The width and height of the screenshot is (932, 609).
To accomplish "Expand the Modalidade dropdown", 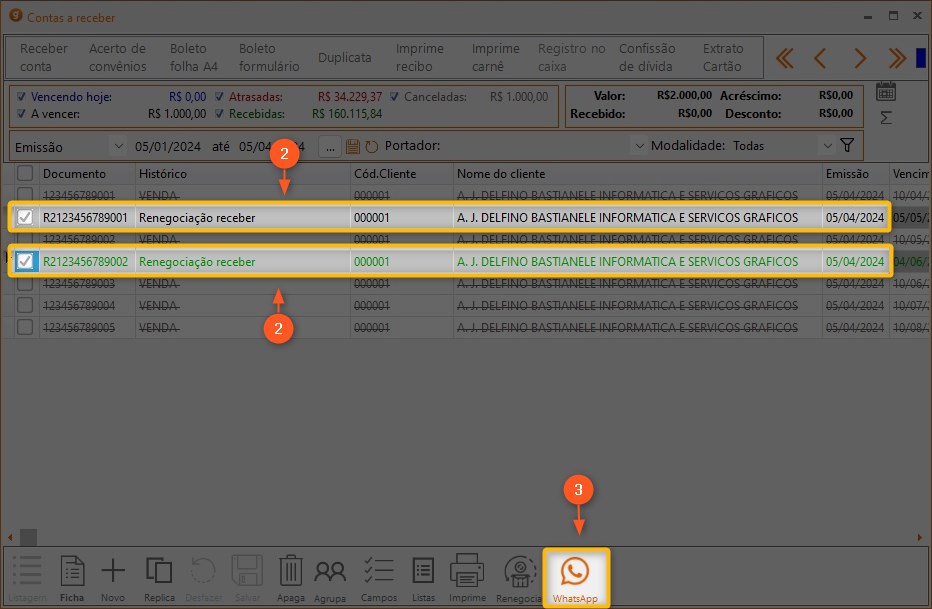I will pos(827,146).
